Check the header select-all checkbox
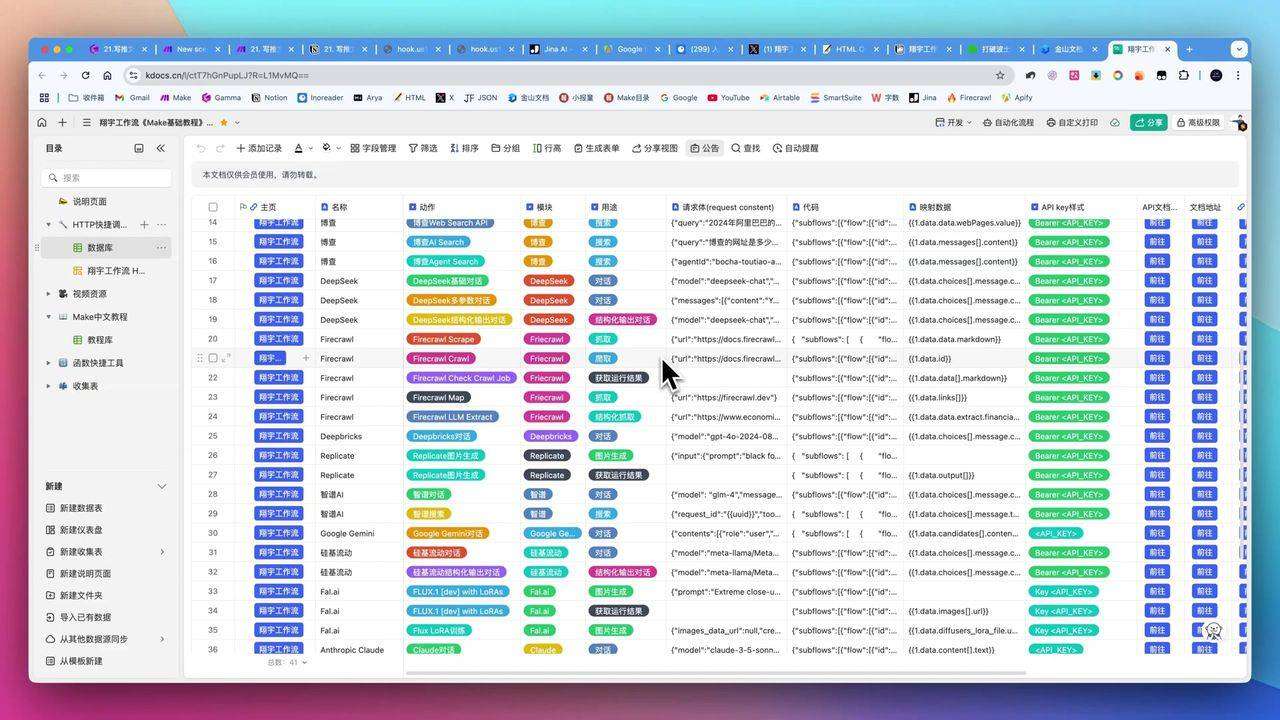The height and width of the screenshot is (720, 1280). click(x=213, y=207)
